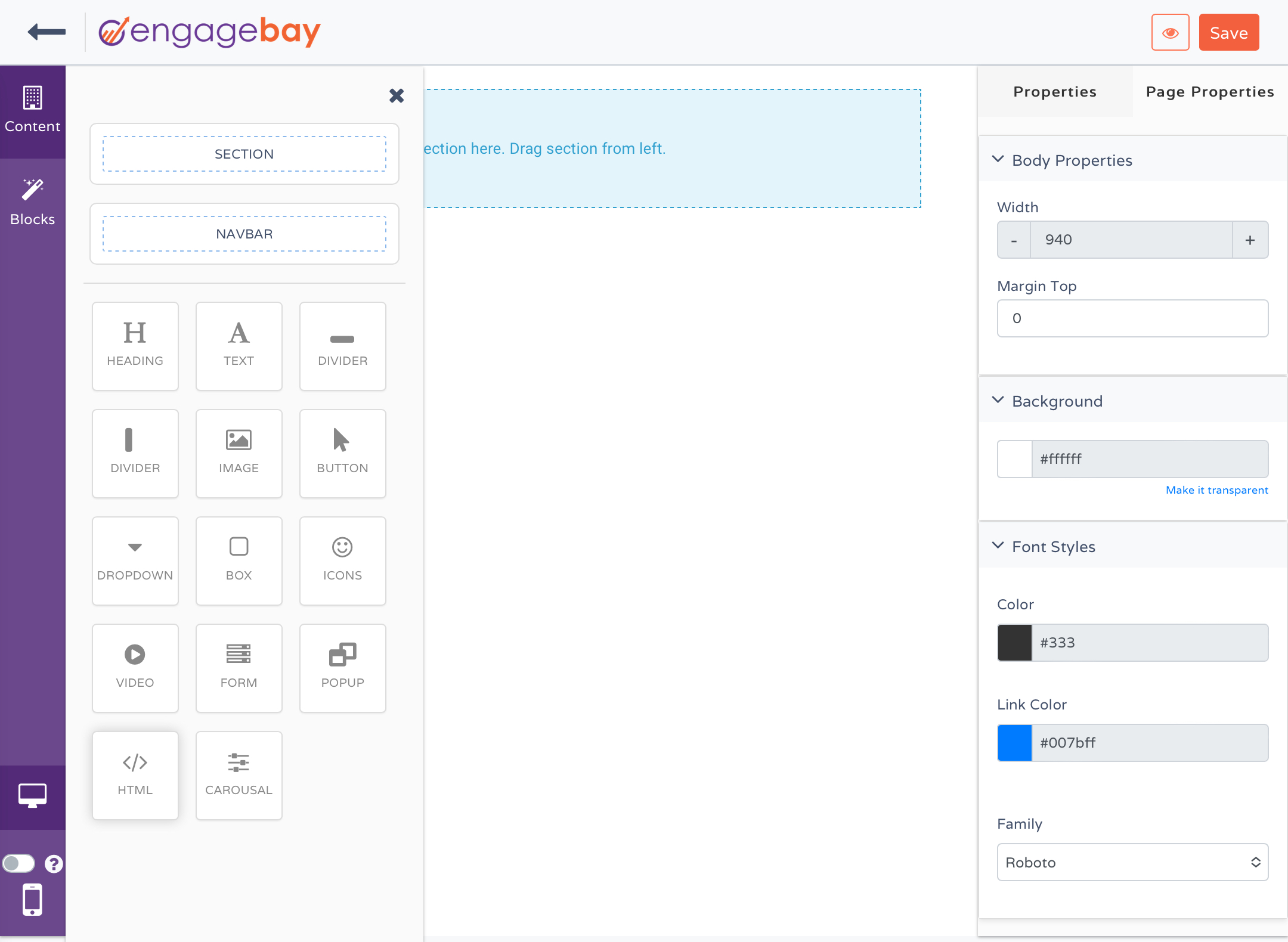Viewport: 1288px width, 942px height.
Task: Pick the BUTTON element
Action: [343, 454]
